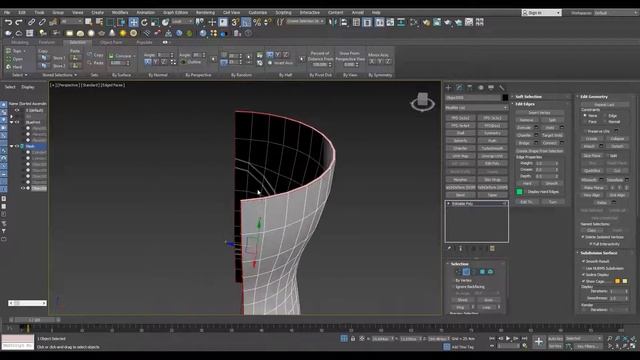
Task: Open the Motion panel icon
Action: pos(480,87)
